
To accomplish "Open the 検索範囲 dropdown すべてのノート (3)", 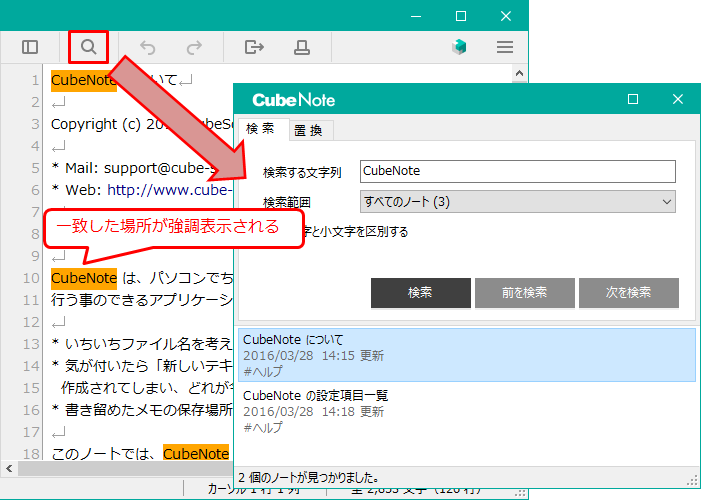I will click(x=517, y=202).
